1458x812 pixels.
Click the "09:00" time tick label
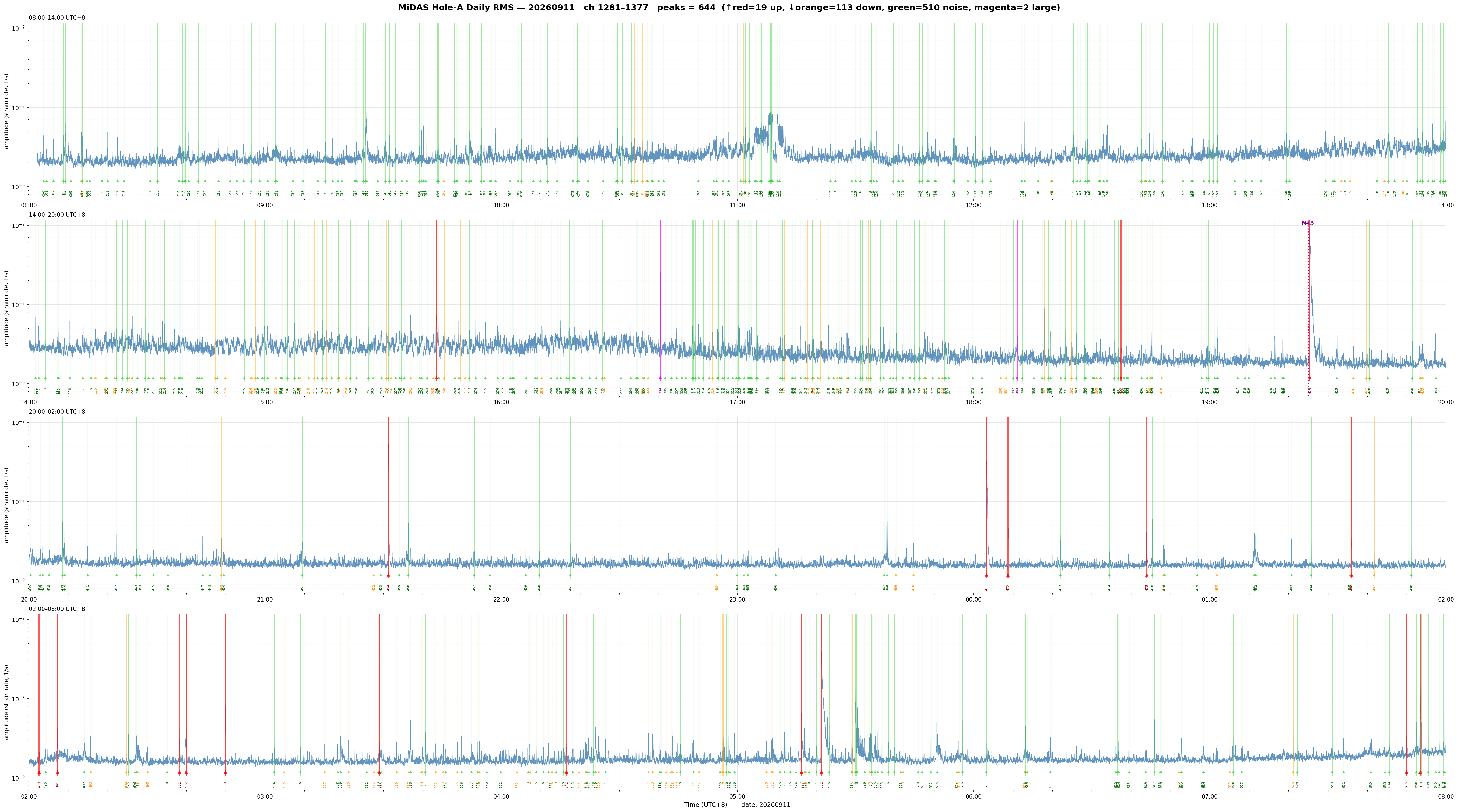[265, 205]
